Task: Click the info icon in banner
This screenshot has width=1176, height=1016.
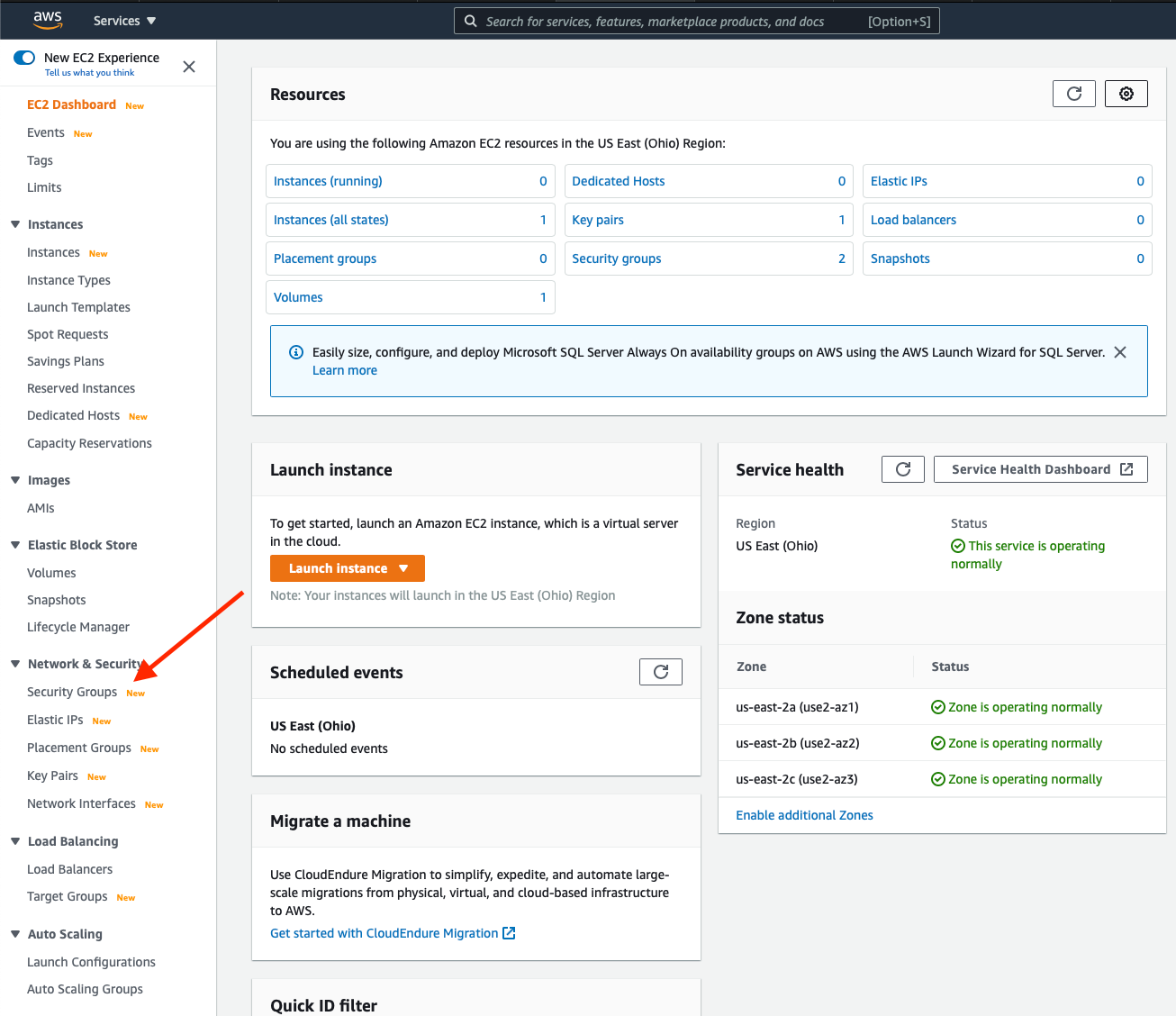Action: (x=295, y=352)
